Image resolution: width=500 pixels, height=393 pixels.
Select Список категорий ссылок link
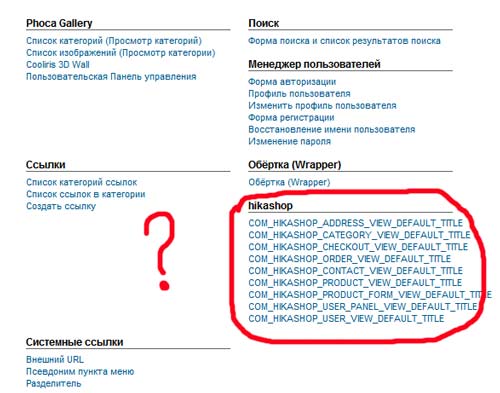click(x=82, y=182)
